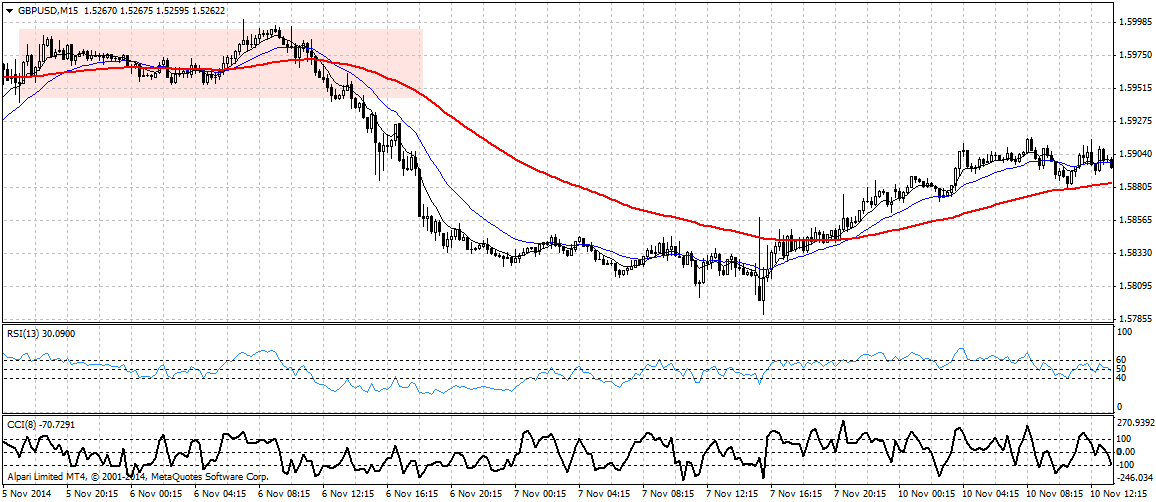Click the CCI scale value 270.9392
1156x502 pixels.
1135,424
